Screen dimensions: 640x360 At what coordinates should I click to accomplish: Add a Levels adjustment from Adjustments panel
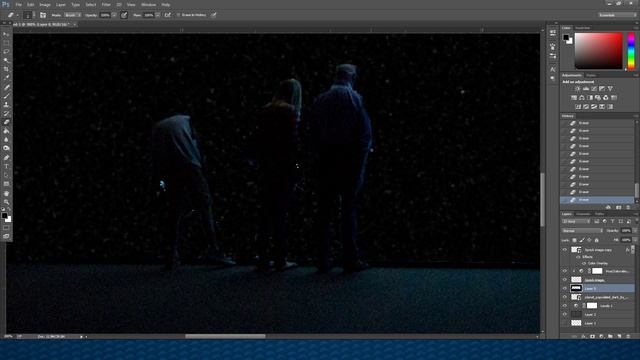586,89
